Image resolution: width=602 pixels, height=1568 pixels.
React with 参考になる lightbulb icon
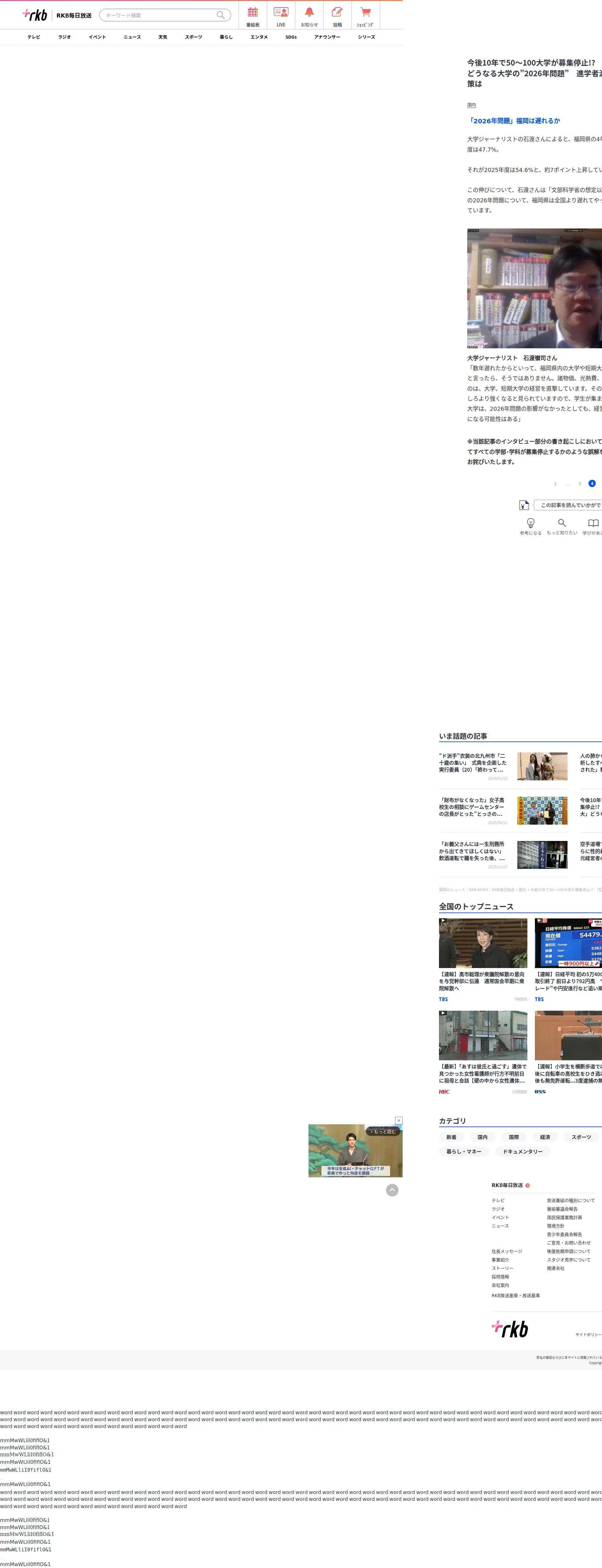[530, 523]
